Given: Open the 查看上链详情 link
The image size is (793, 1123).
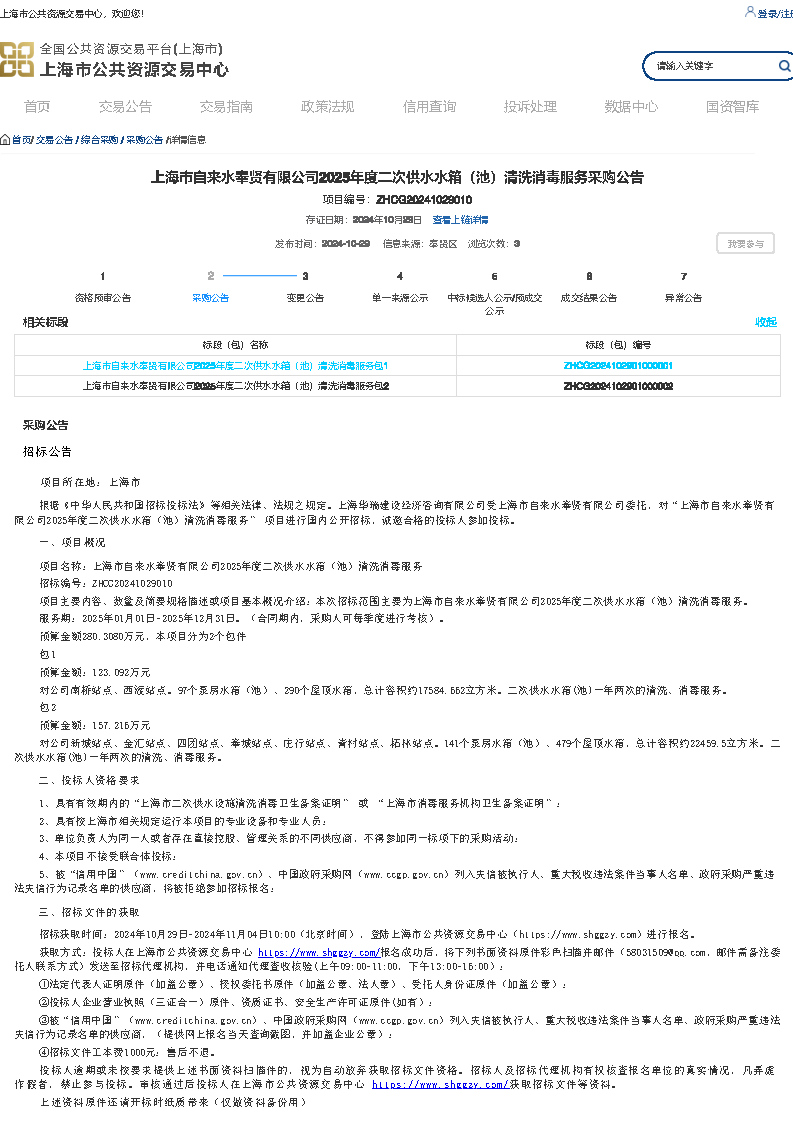Looking at the screenshot, I should point(460,219).
